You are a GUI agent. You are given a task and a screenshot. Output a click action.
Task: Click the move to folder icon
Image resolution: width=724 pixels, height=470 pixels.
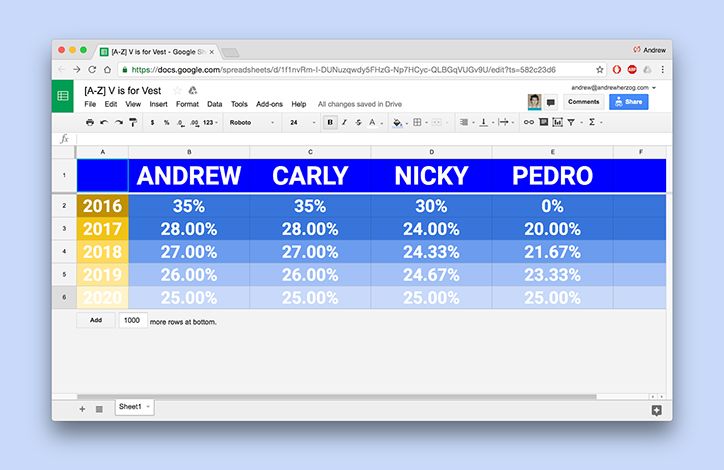(193, 90)
